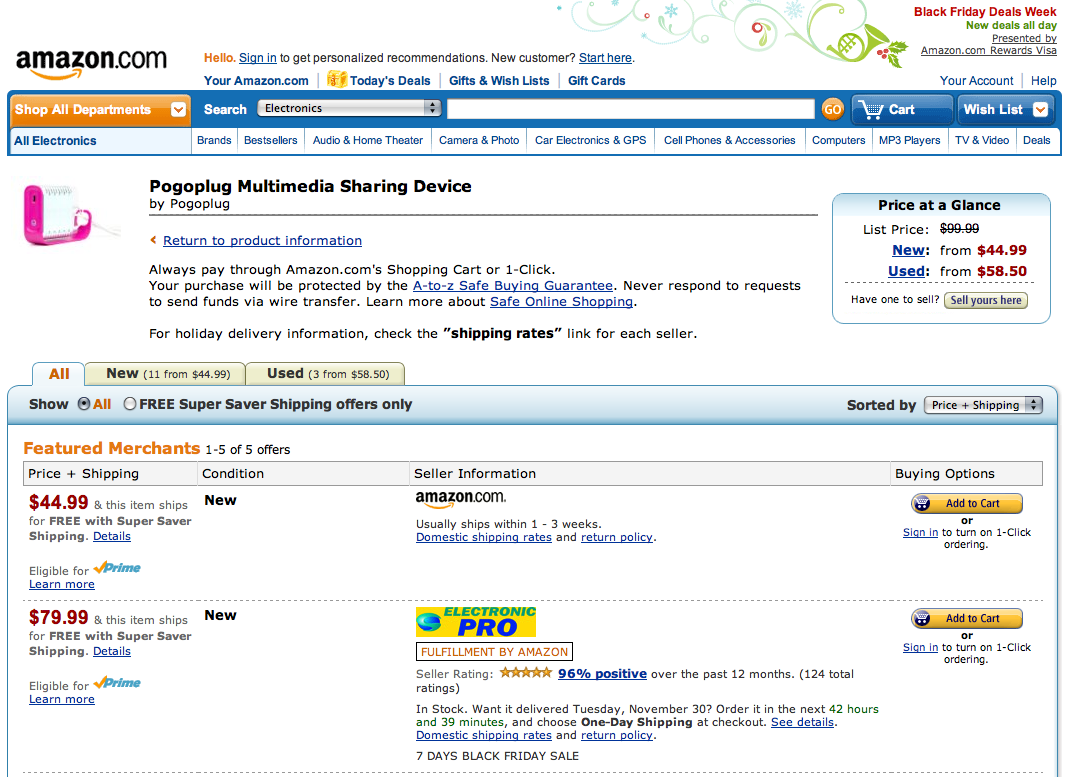Click Add to Cart for $79.99 offer
Screen dimensions: 1067x777
966,618
